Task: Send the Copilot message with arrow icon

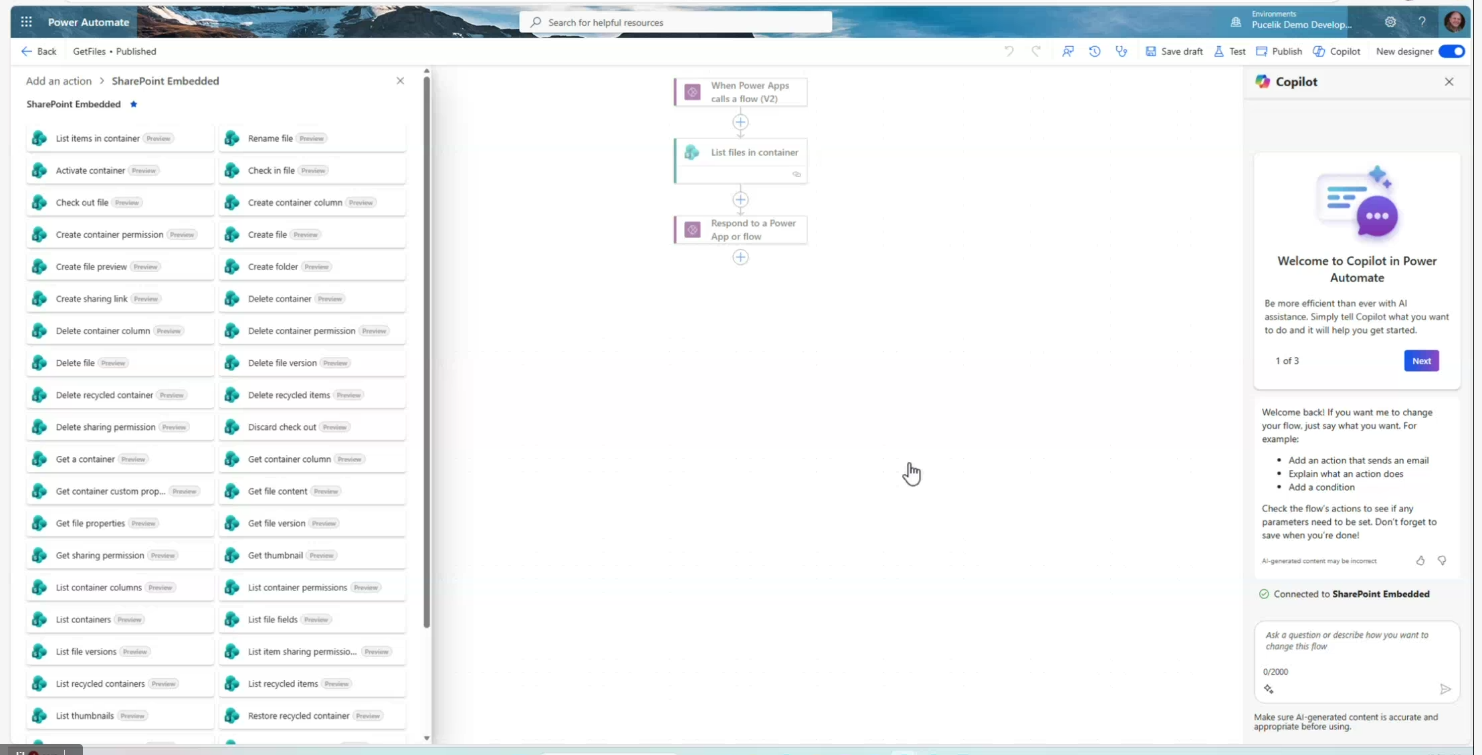Action: pyautogui.click(x=1445, y=689)
